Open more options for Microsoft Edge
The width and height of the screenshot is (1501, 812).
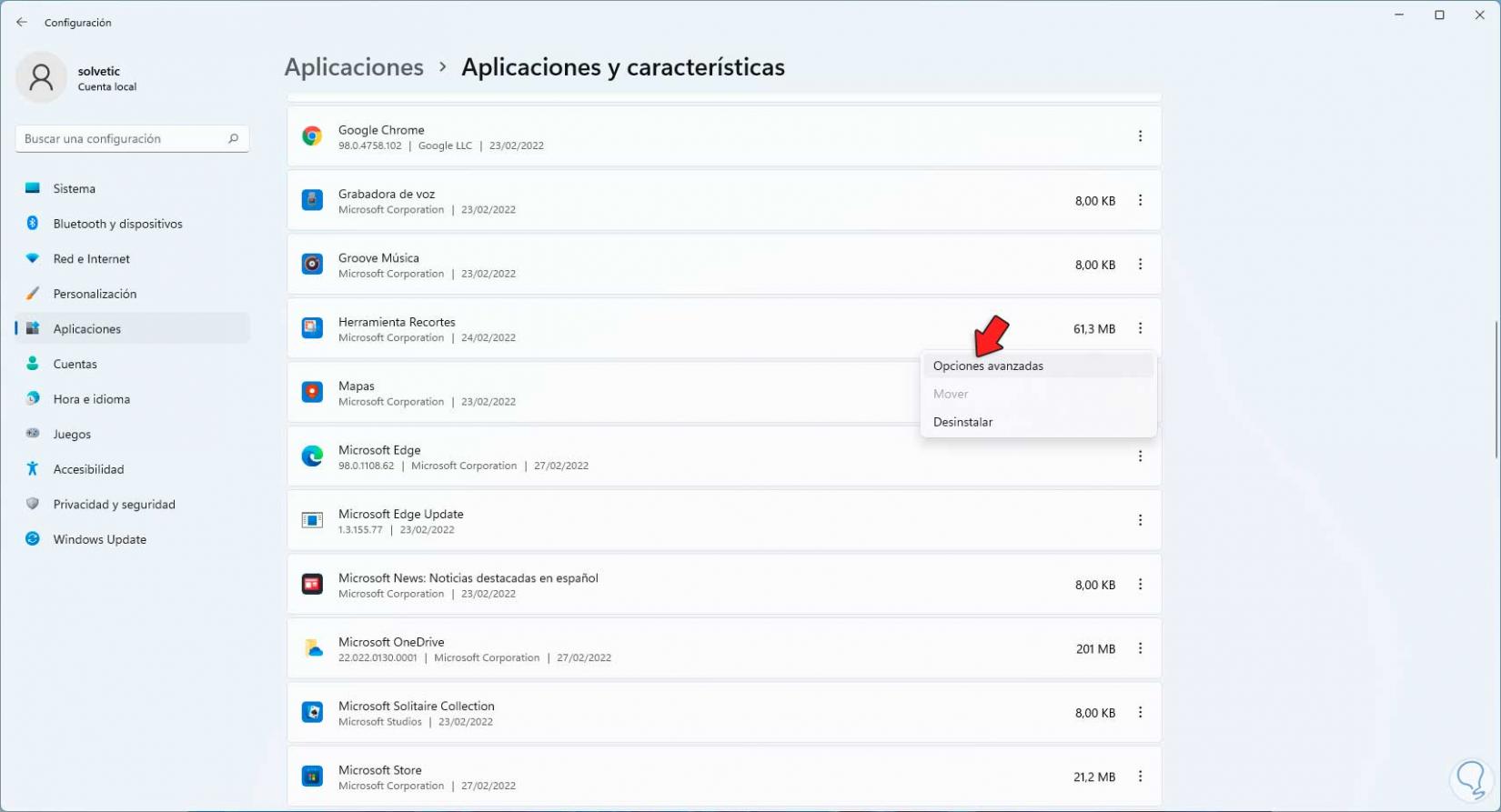(x=1140, y=456)
